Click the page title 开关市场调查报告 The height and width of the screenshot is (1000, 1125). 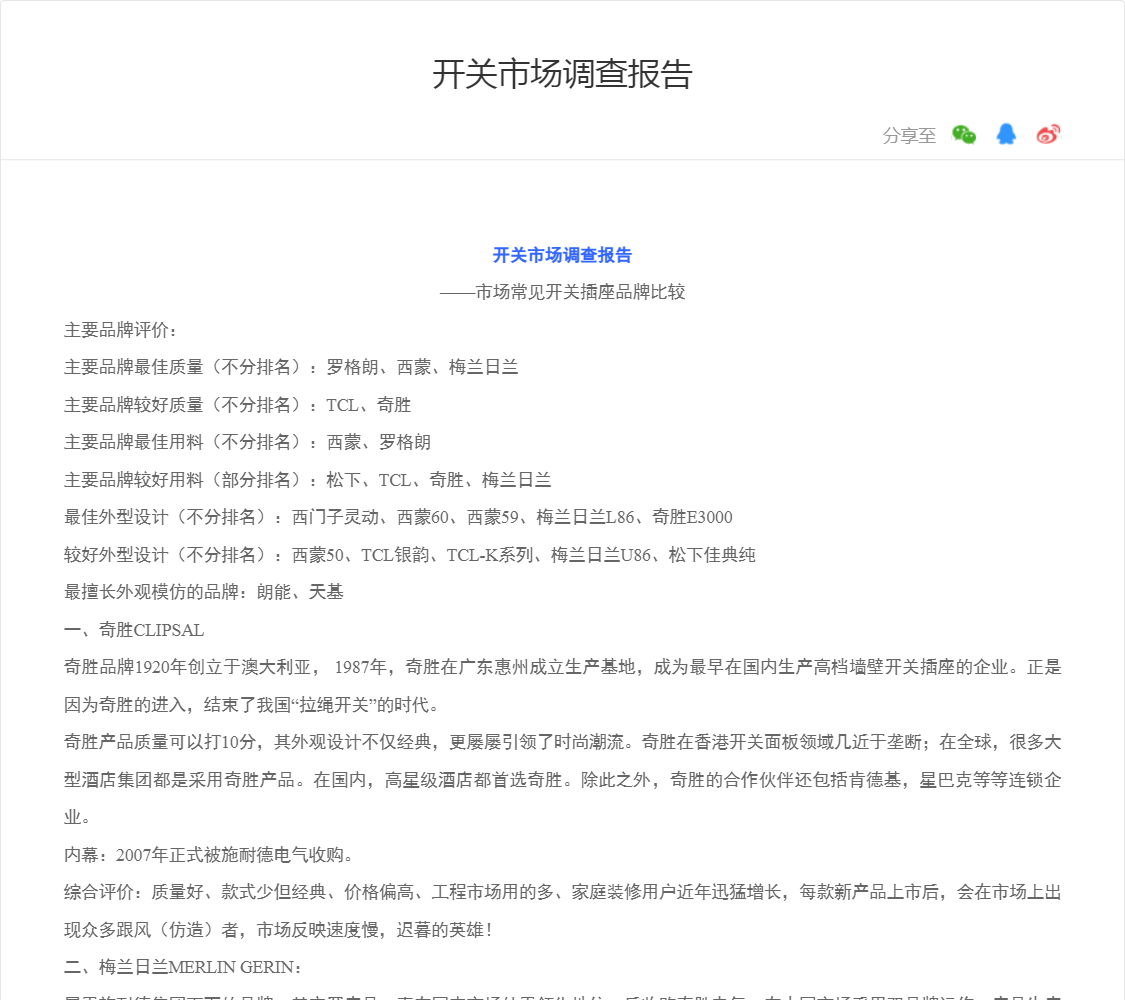(x=562, y=74)
